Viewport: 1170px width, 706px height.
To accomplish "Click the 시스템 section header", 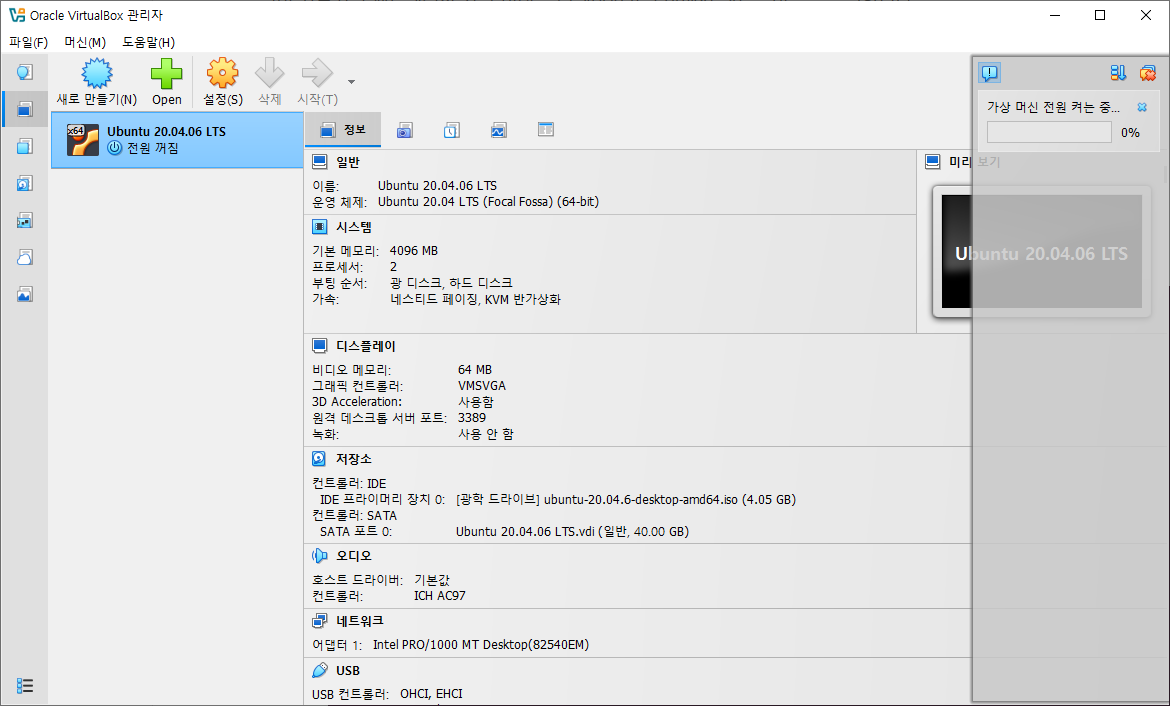I will 354,227.
